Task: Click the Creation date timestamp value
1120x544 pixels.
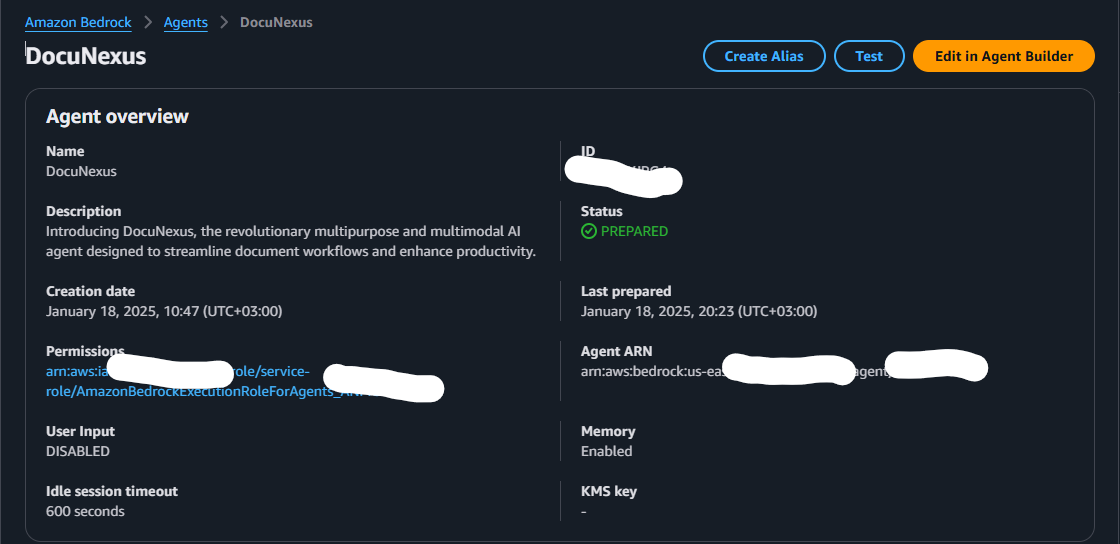Action: (164, 311)
